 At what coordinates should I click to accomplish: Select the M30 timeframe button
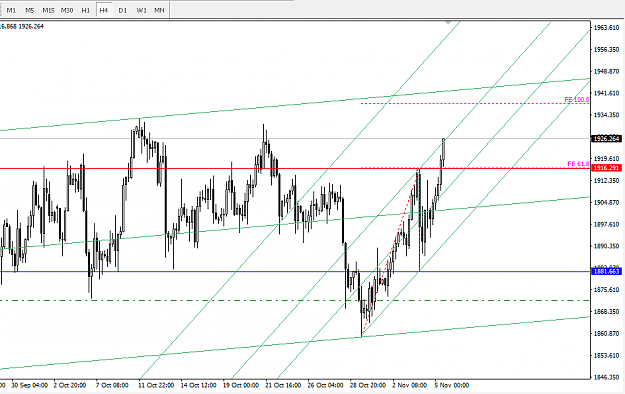67,10
